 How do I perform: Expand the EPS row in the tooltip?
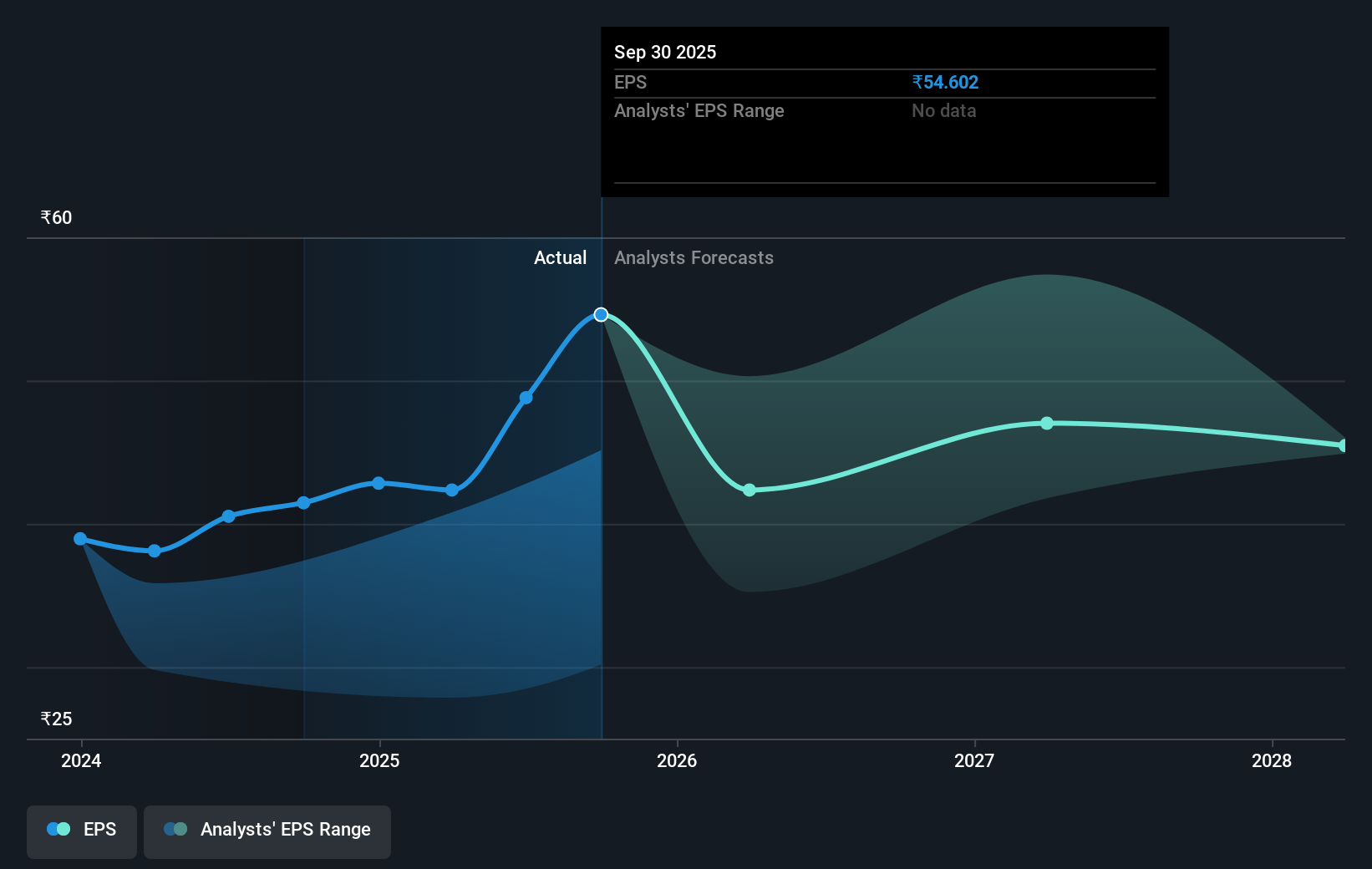pyautogui.click(x=632, y=83)
